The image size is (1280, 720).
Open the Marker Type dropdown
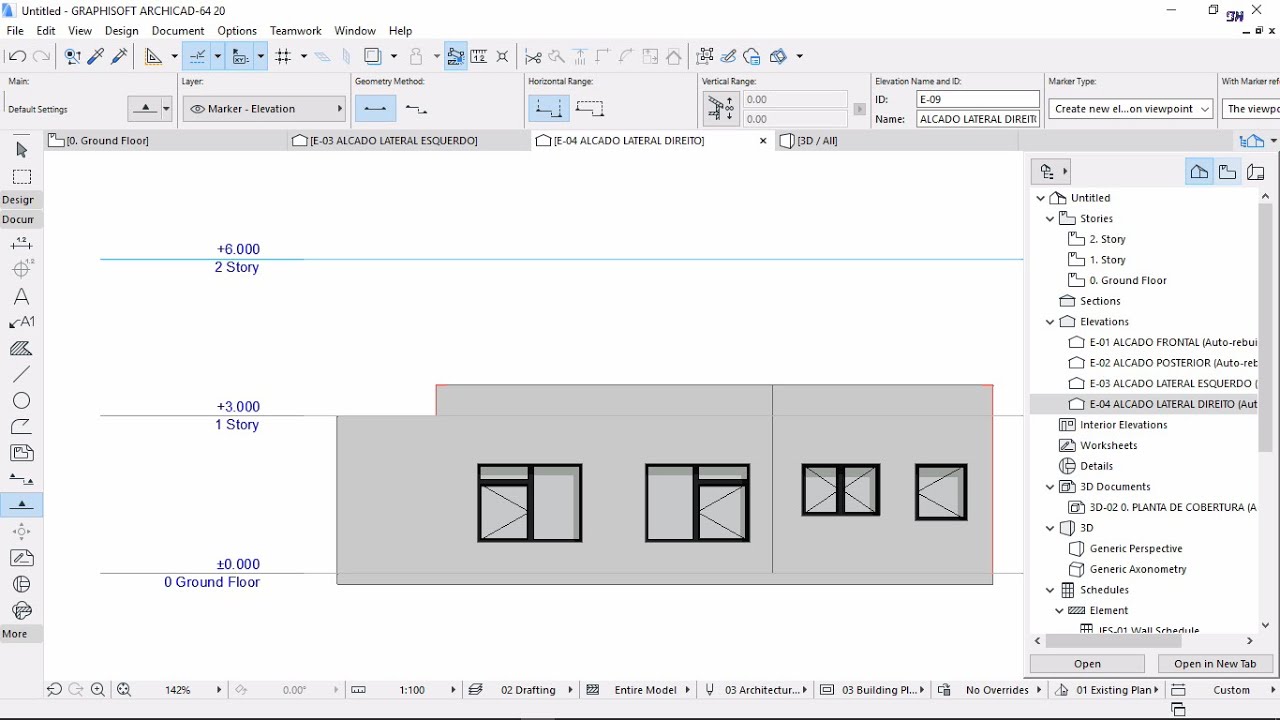[1131, 109]
